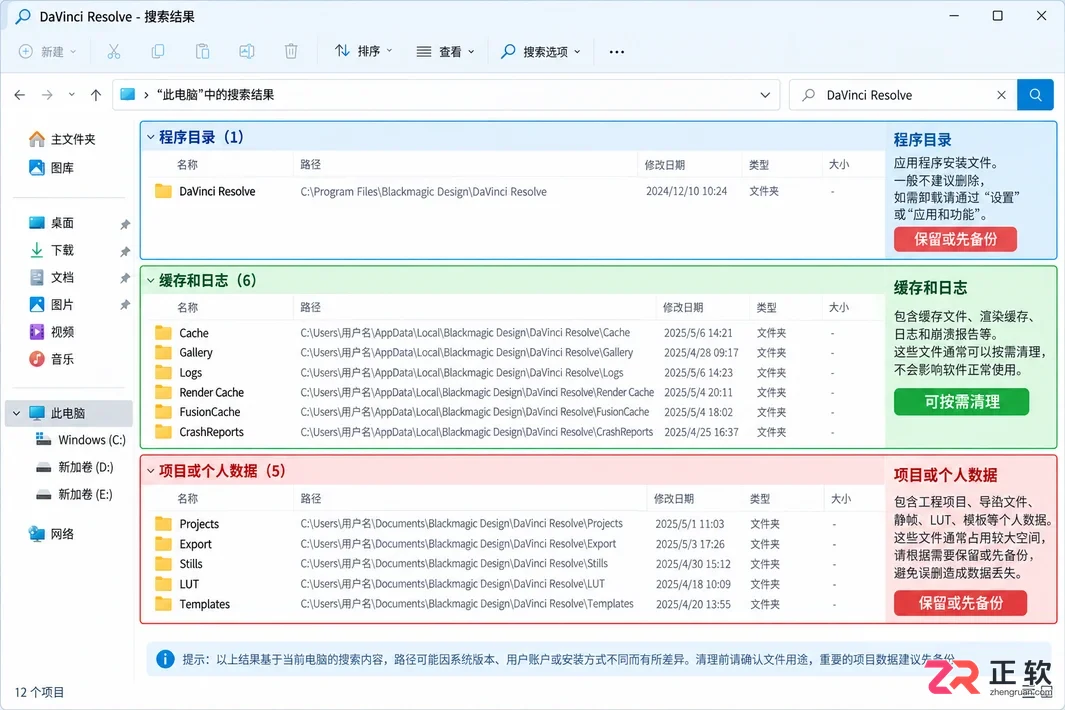Click 保留或先备份 button in 项目或个人数据 panel
This screenshot has width=1065, height=710.
tap(960, 603)
